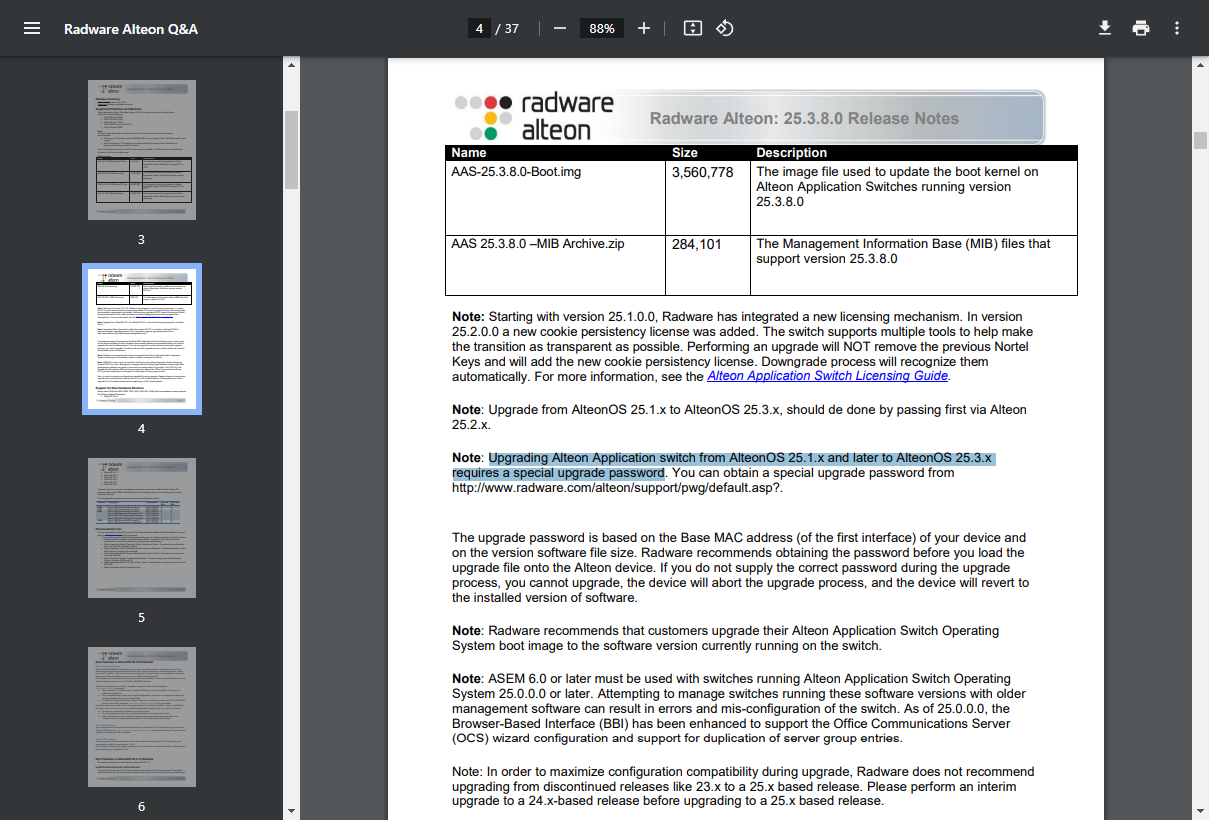Viewport: 1209px width, 820px height.
Task: Zoom in with the plus button
Action: [x=644, y=28]
